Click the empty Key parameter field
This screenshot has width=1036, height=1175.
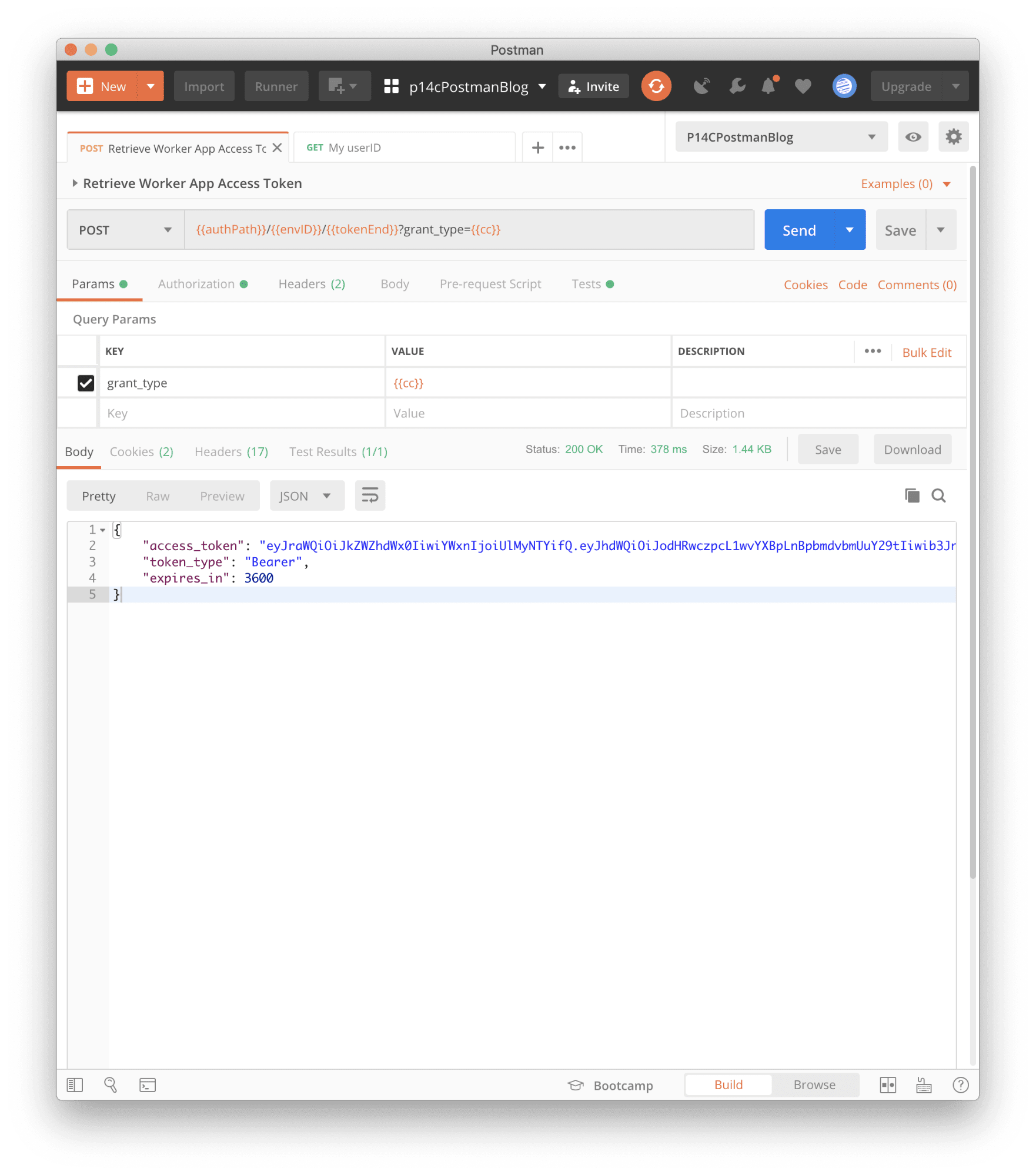(x=242, y=413)
